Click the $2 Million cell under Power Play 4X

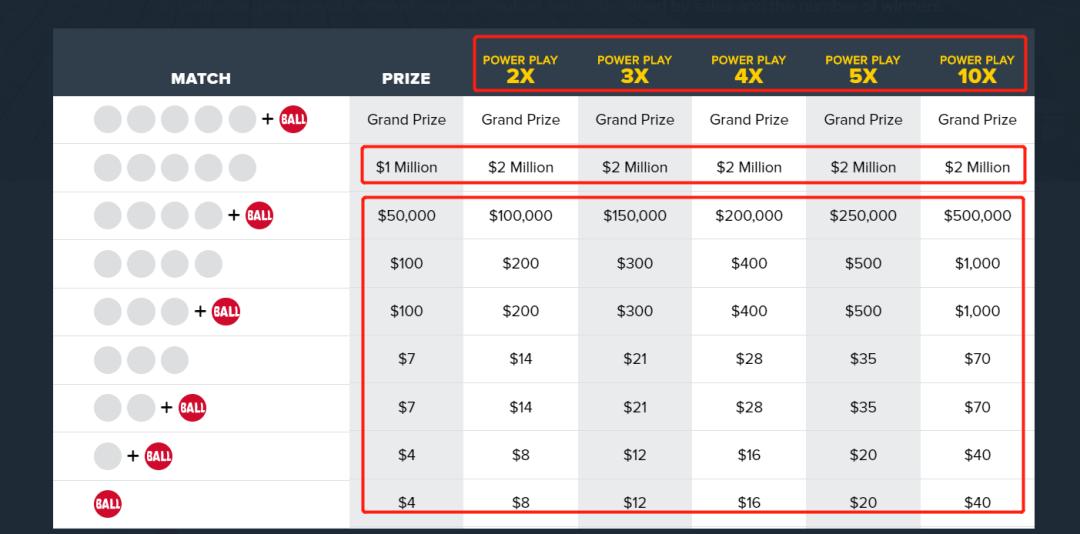(x=749, y=167)
